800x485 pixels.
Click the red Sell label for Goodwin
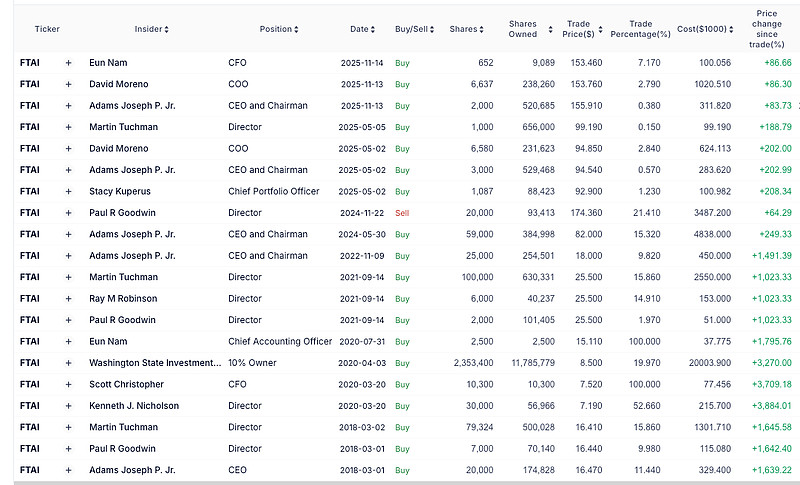(402, 213)
